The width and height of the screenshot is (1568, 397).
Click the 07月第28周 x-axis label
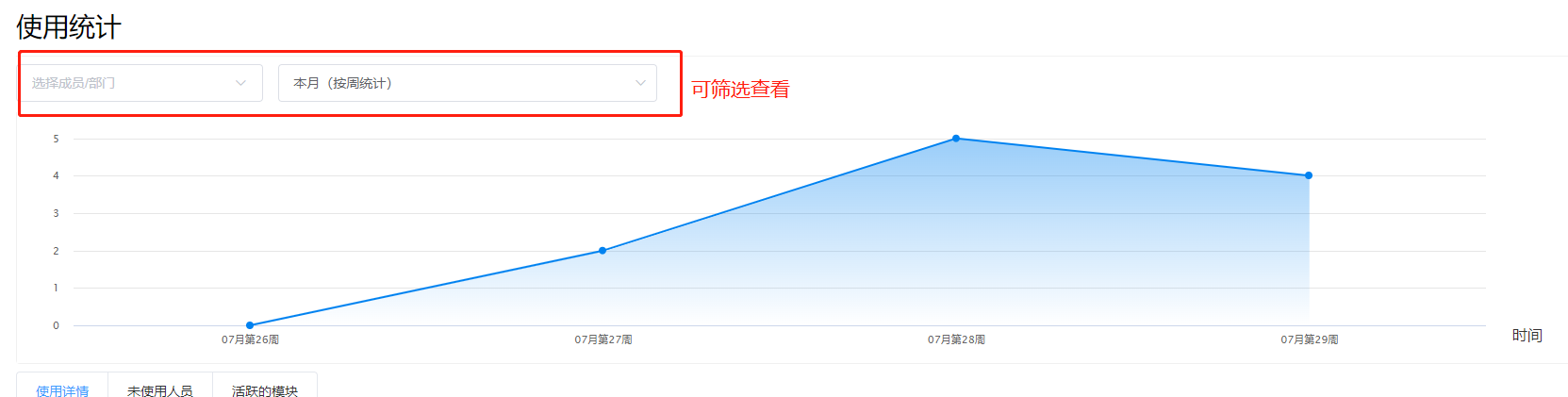click(x=956, y=339)
